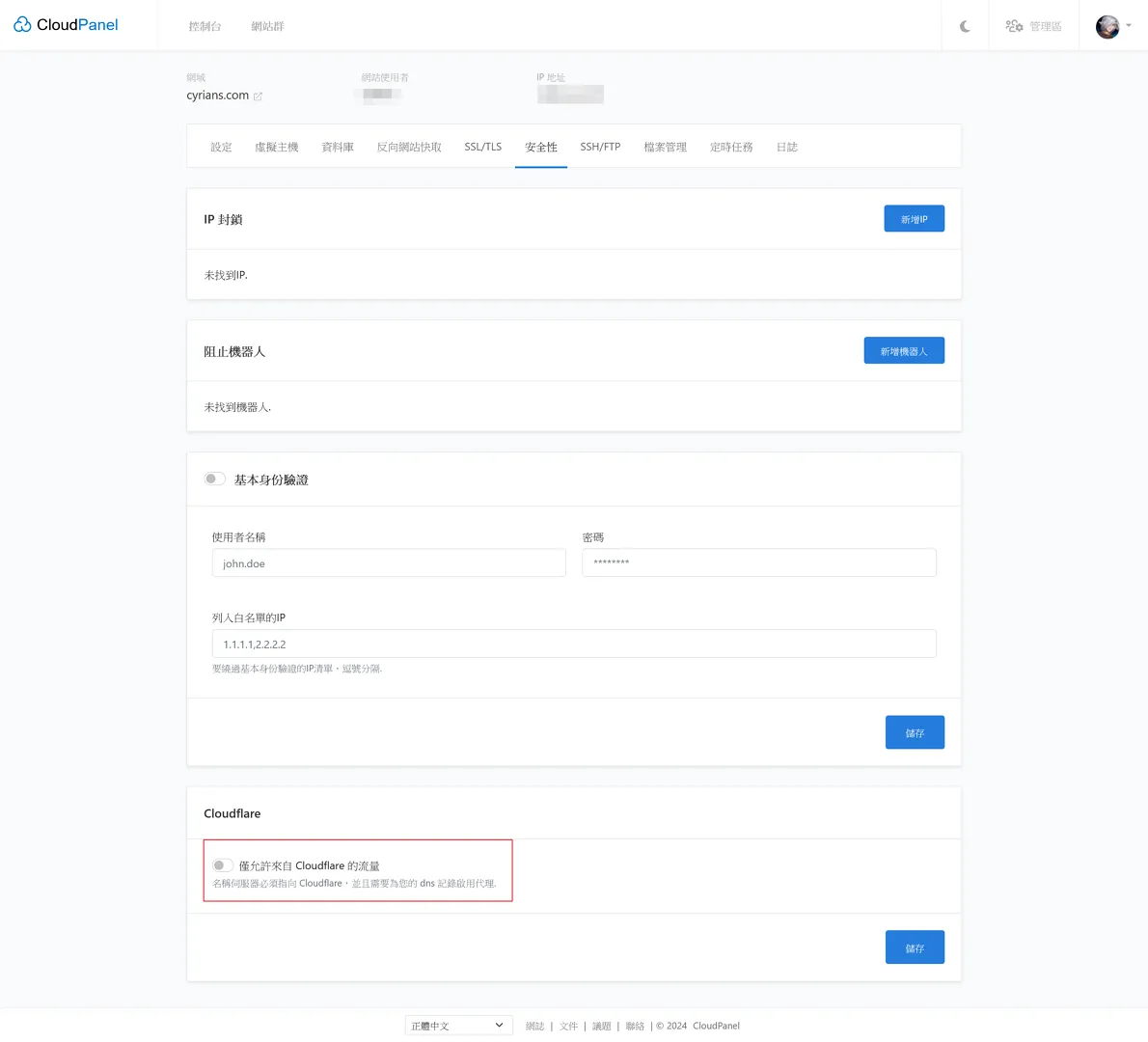Toggle dark mode moon icon

(965, 26)
